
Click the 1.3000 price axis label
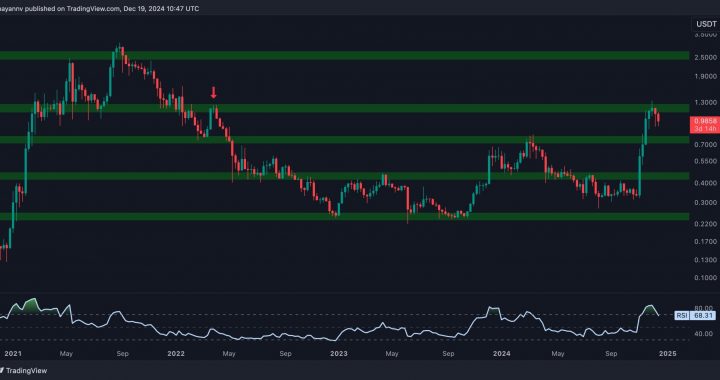click(705, 103)
